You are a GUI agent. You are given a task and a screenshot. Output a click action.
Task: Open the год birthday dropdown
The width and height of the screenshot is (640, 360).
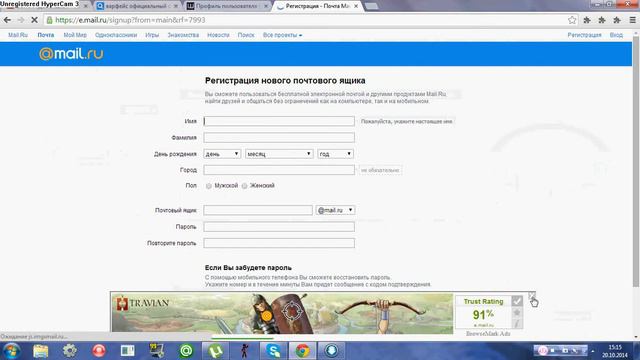[336, 154]
